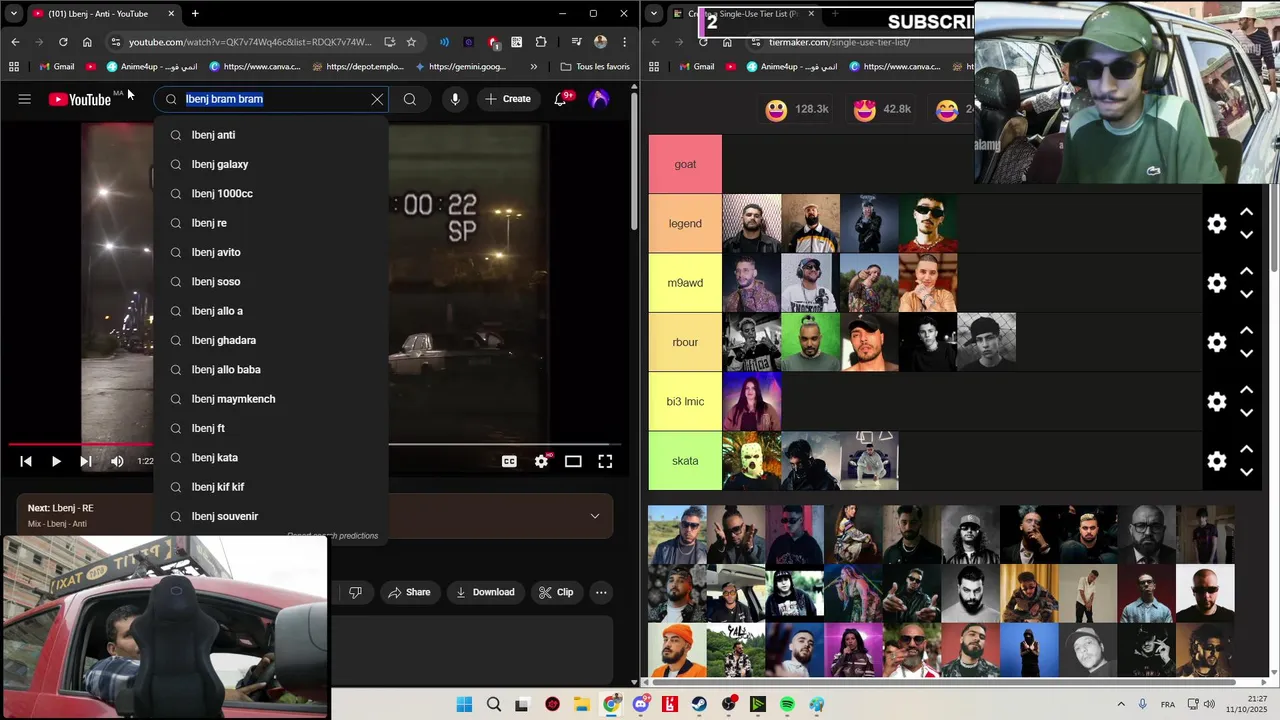Screen dimensions: 1280x720
Task: Click the goat tier label
Action: click(x=685, y=164)
